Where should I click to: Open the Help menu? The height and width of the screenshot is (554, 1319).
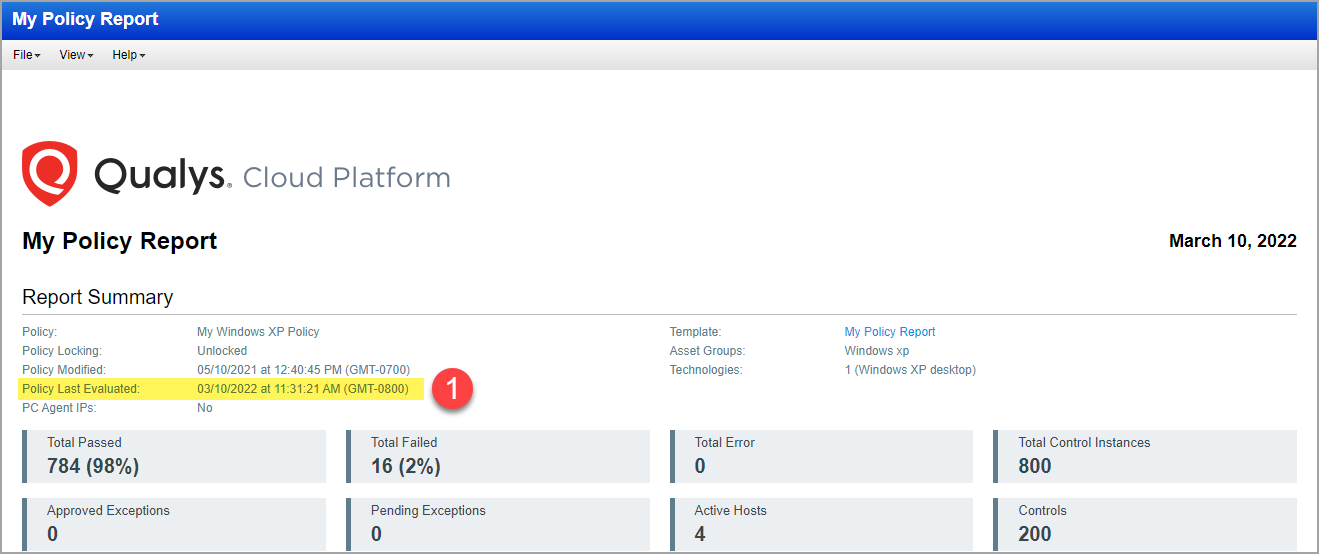click(128, 55)
